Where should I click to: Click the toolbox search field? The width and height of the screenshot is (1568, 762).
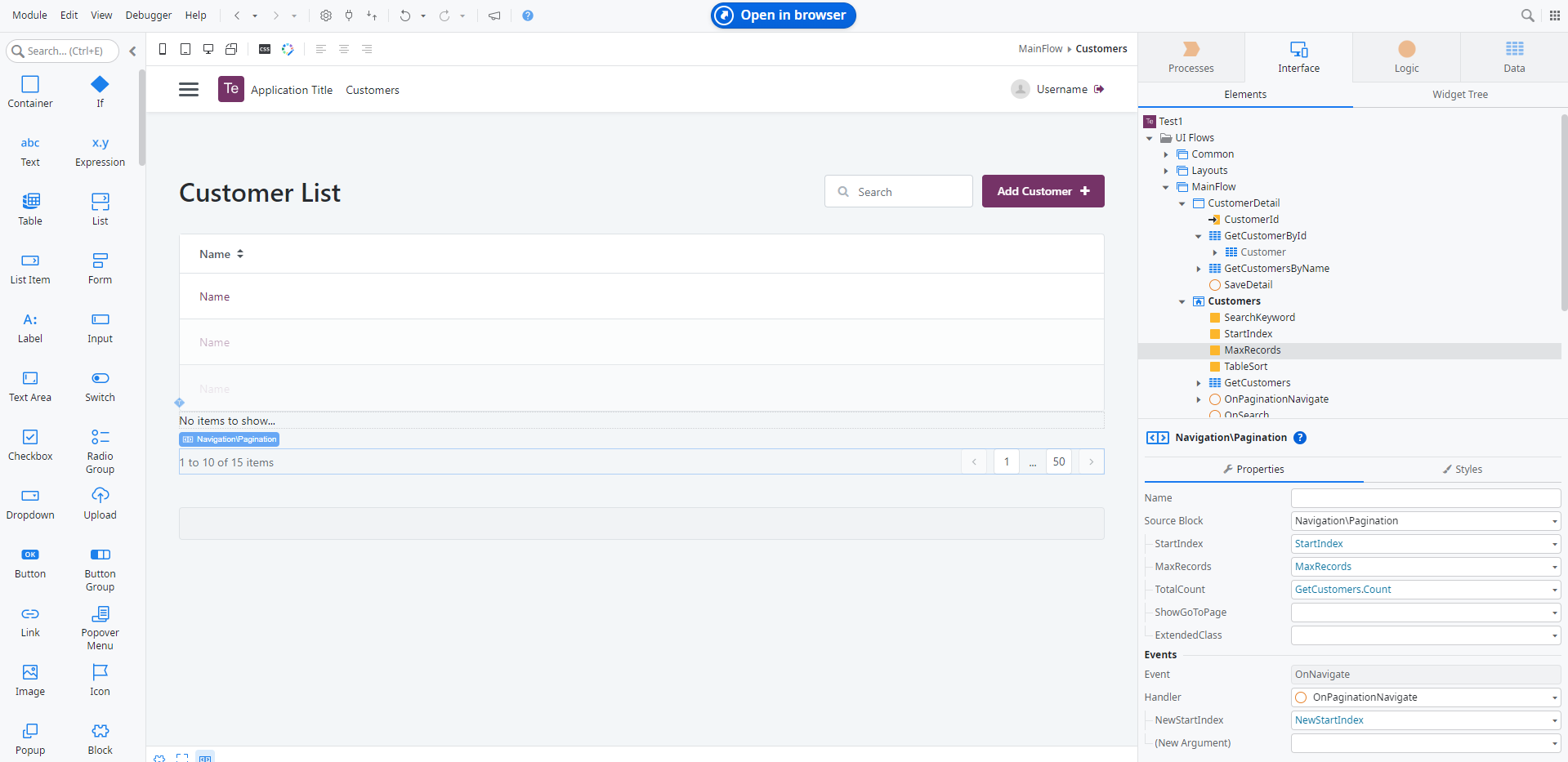pyautogui.click(x=63, y=51)
